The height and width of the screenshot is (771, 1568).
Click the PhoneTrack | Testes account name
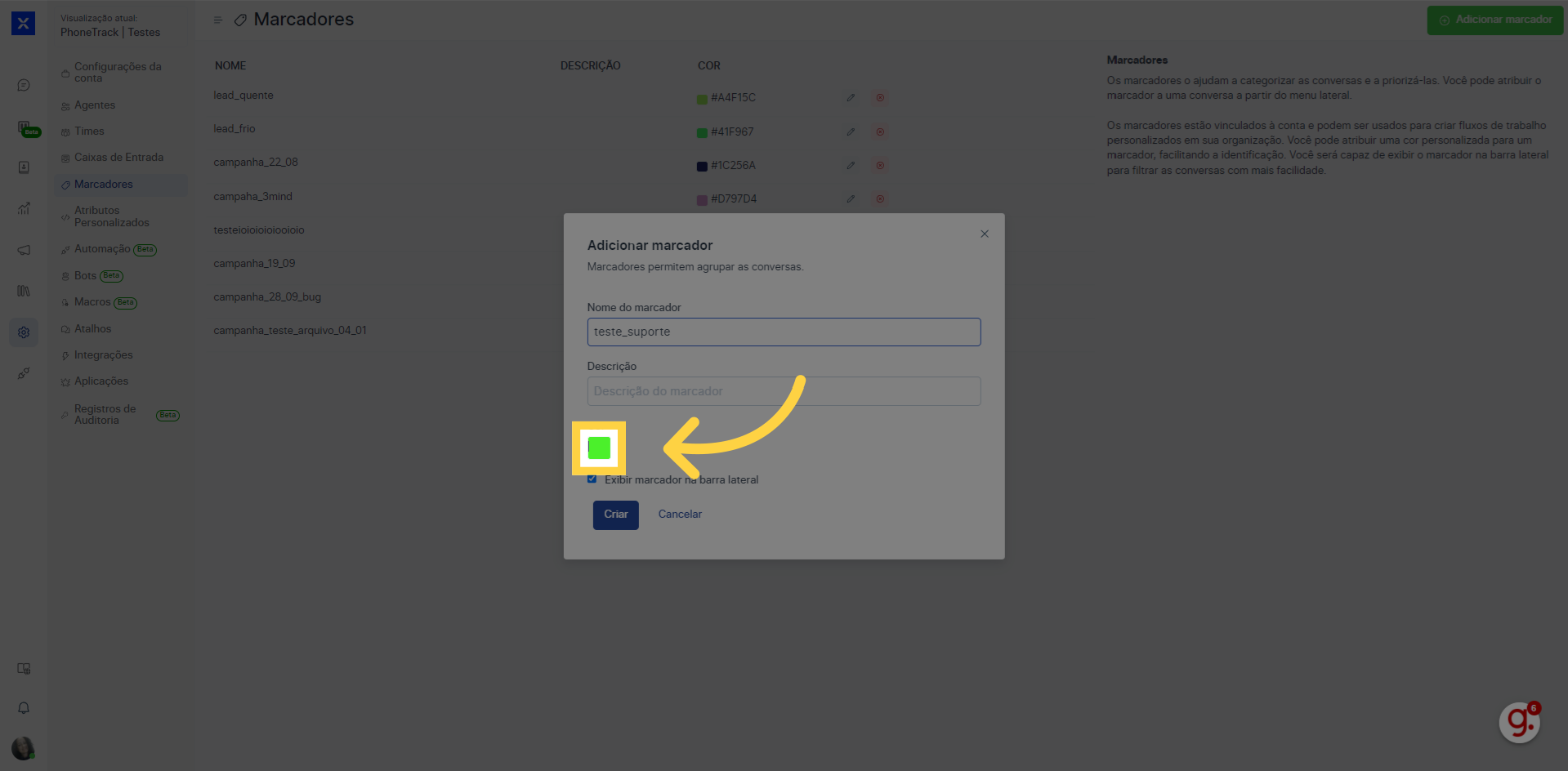(x=110, y=33)
